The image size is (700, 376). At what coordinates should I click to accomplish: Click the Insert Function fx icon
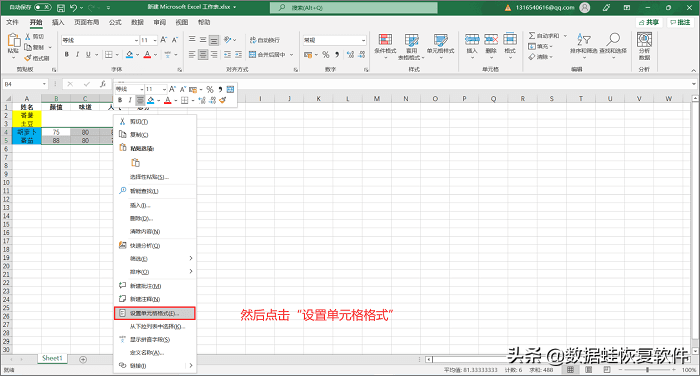point(103,84)
